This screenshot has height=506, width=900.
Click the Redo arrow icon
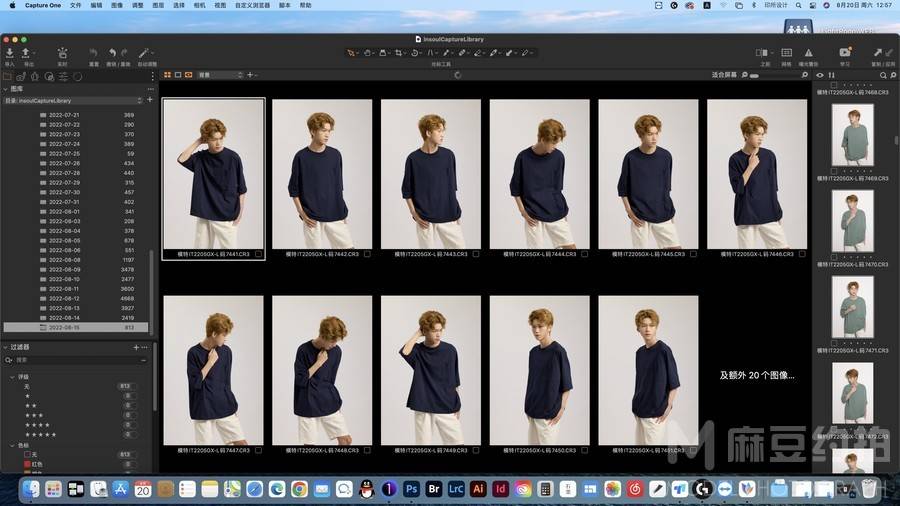124,53
